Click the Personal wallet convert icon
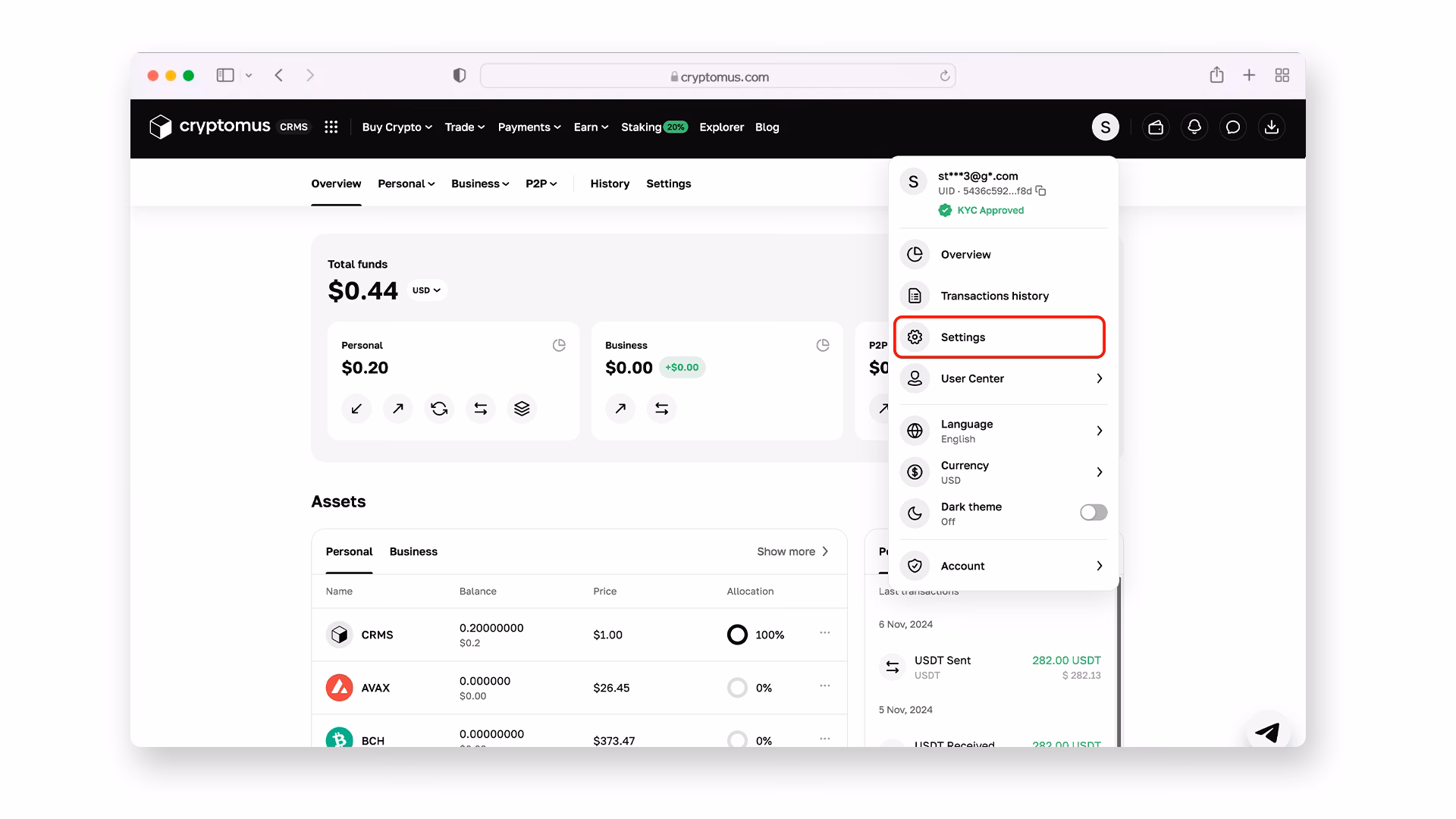Image resolution: width=1456 pixels, height=819 pixels. (439, 409)
